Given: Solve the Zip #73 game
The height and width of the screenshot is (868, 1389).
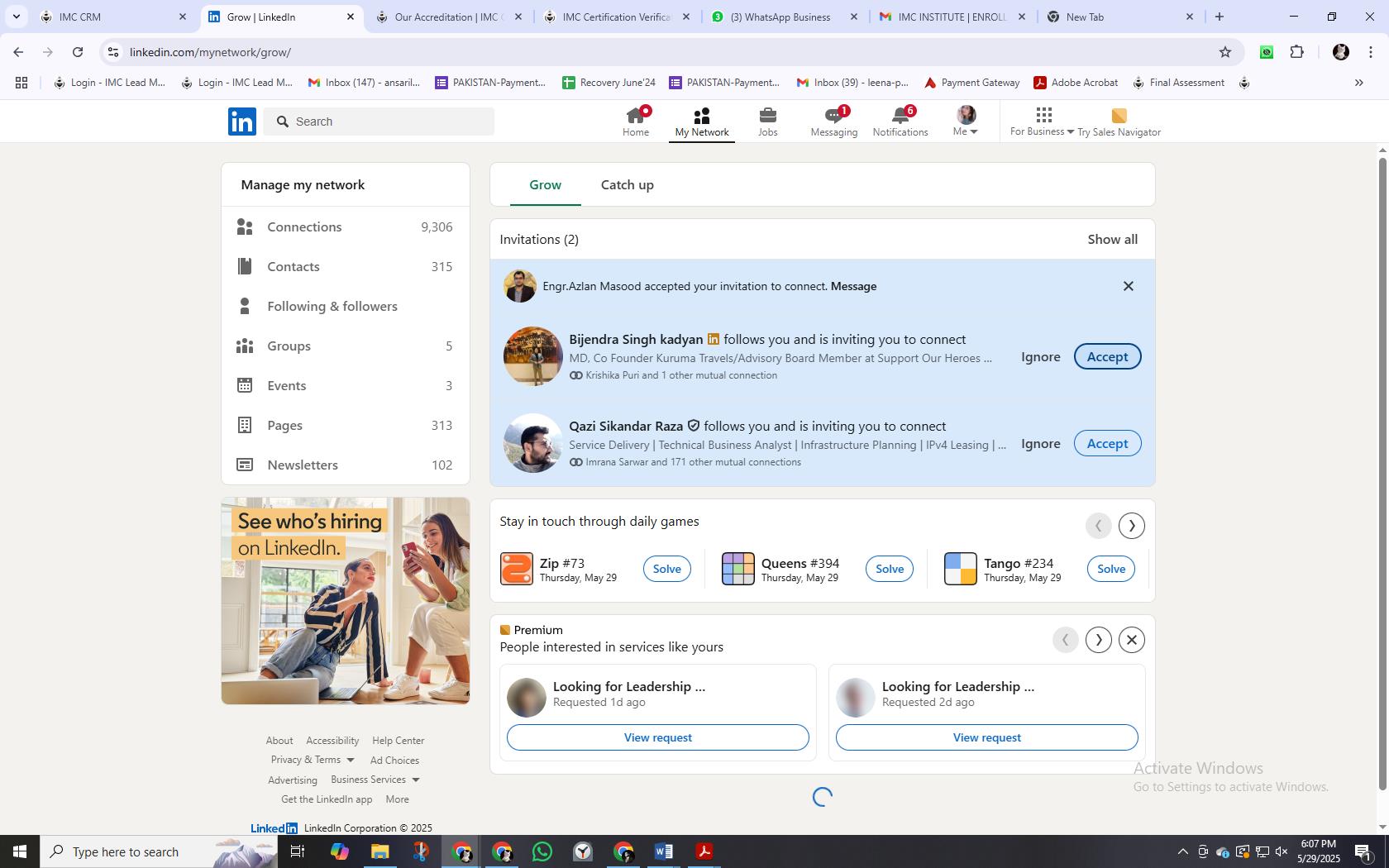Looking at the screenshot, I should click(666, 569).
